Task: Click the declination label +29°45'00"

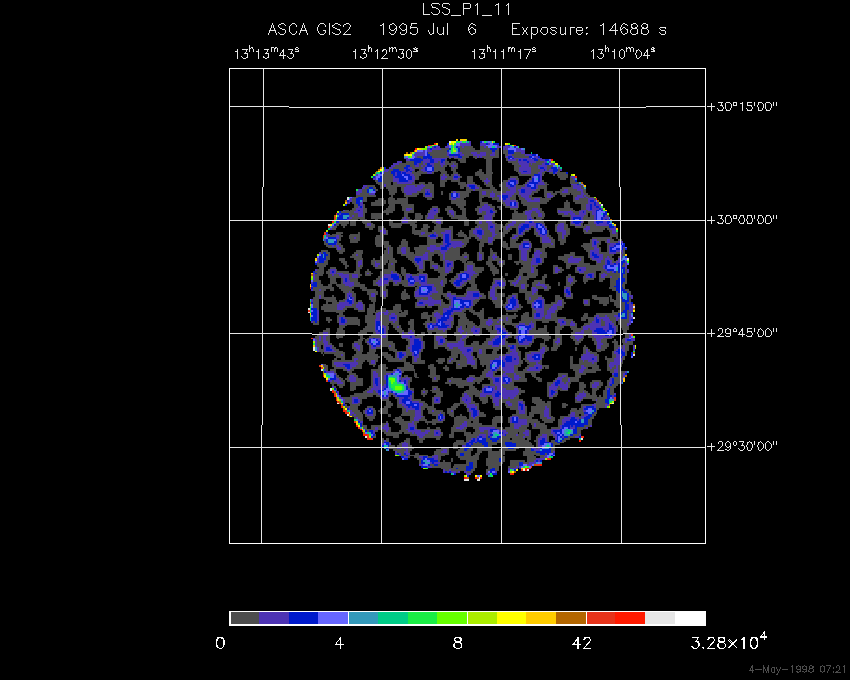Action: click(743, 332)
